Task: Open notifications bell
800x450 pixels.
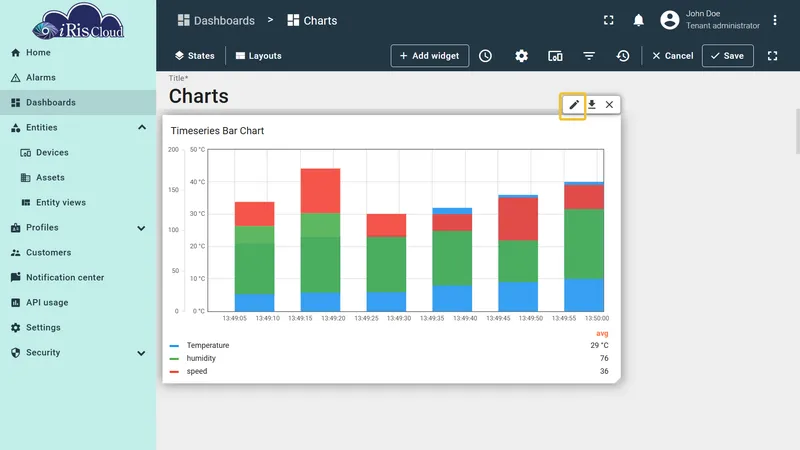Action: click(638, 20)
